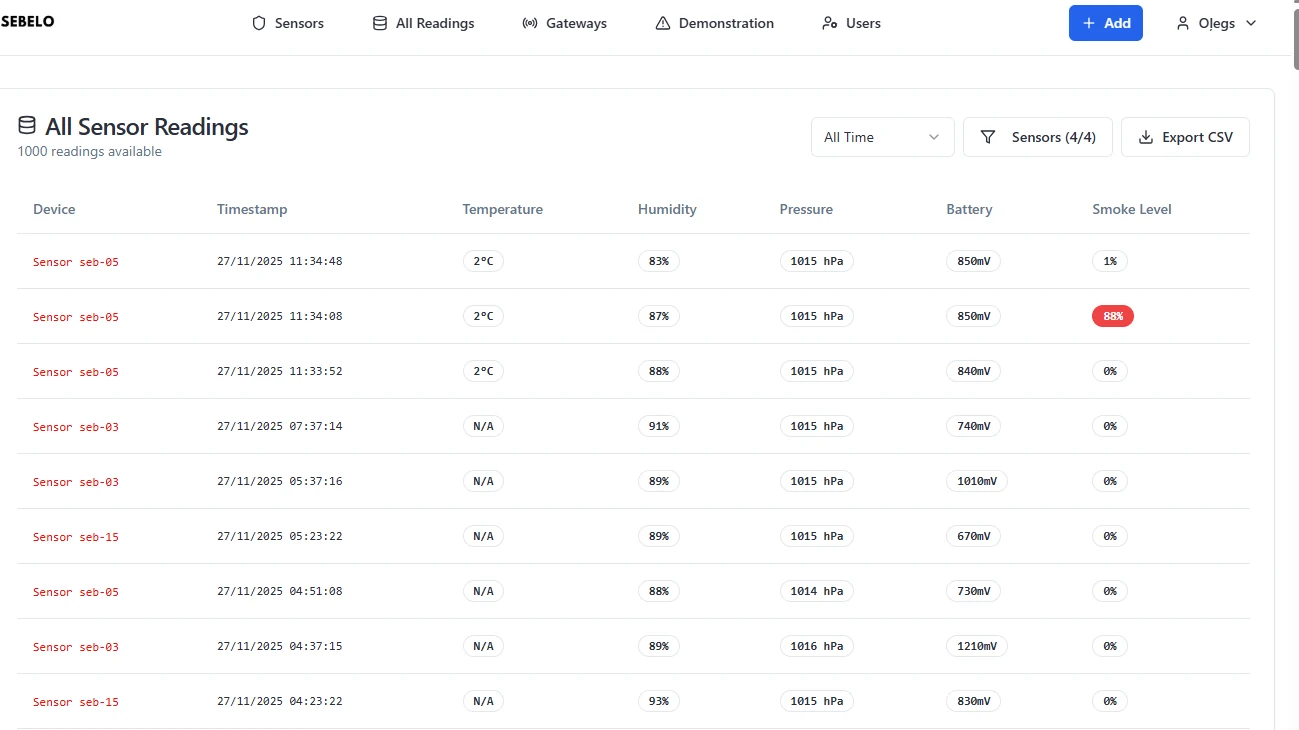The image size is (1299, 730).
Task: Click the radio signal icon beside Gateways
Action: pyautogui.click(x=530, y=23)
